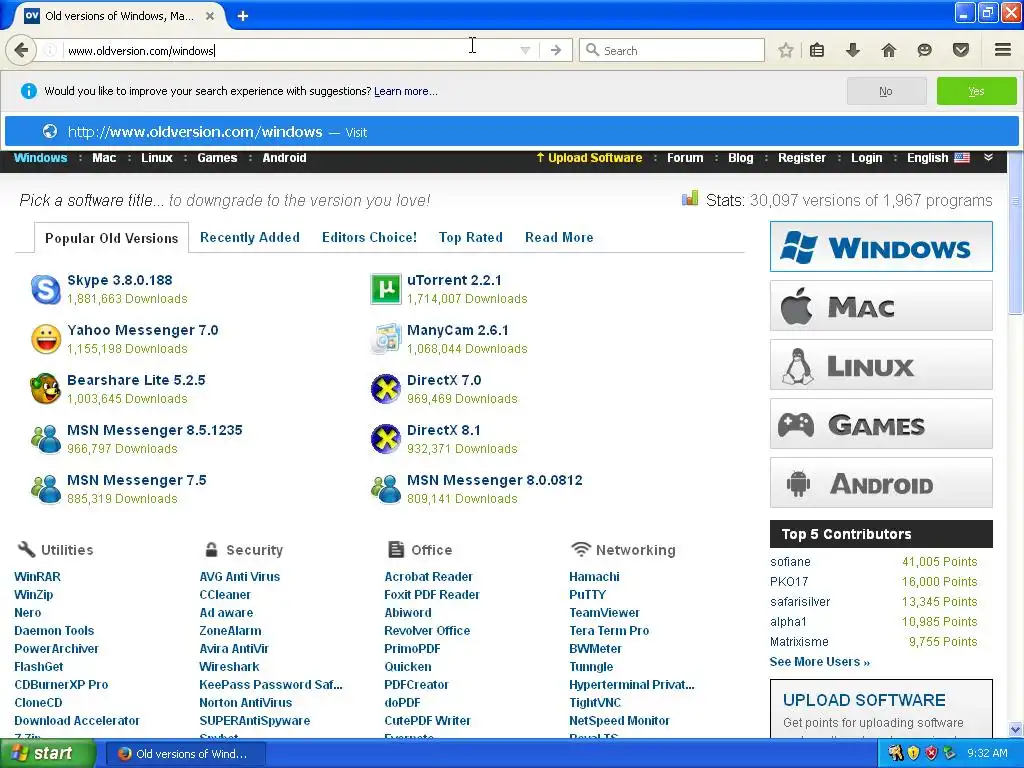Screen dimensions: 1024x768
Task: Open the WinRAR link
Action: pos(37,577)
